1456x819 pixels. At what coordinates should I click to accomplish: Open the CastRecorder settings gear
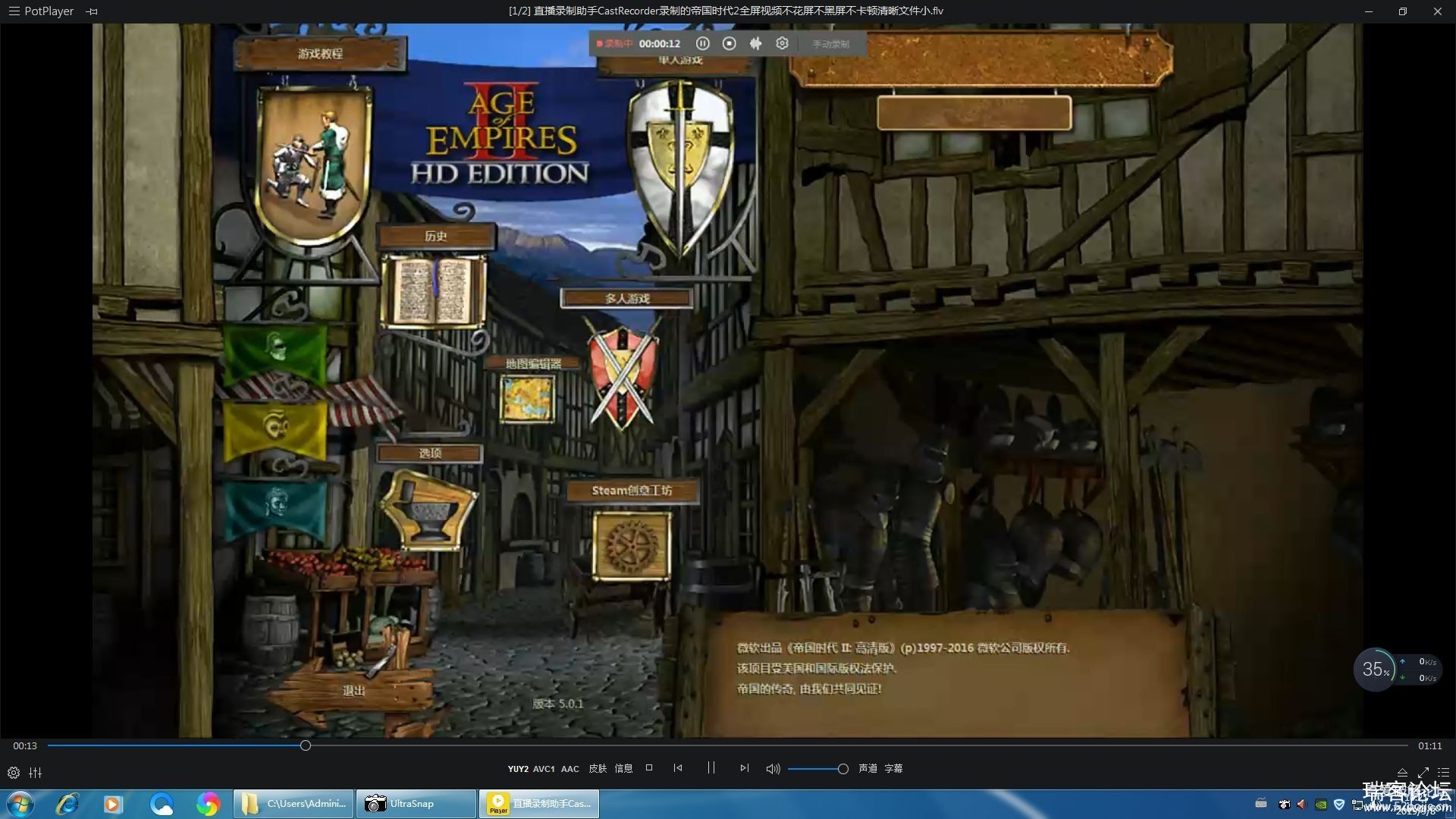click(x=782, y=44)
